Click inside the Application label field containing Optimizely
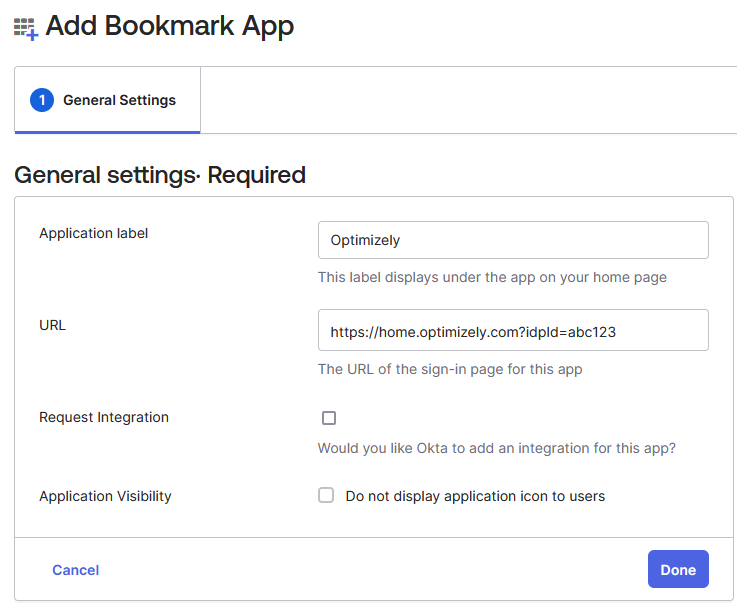The image size is (737, 607). (x=513, y=240)
